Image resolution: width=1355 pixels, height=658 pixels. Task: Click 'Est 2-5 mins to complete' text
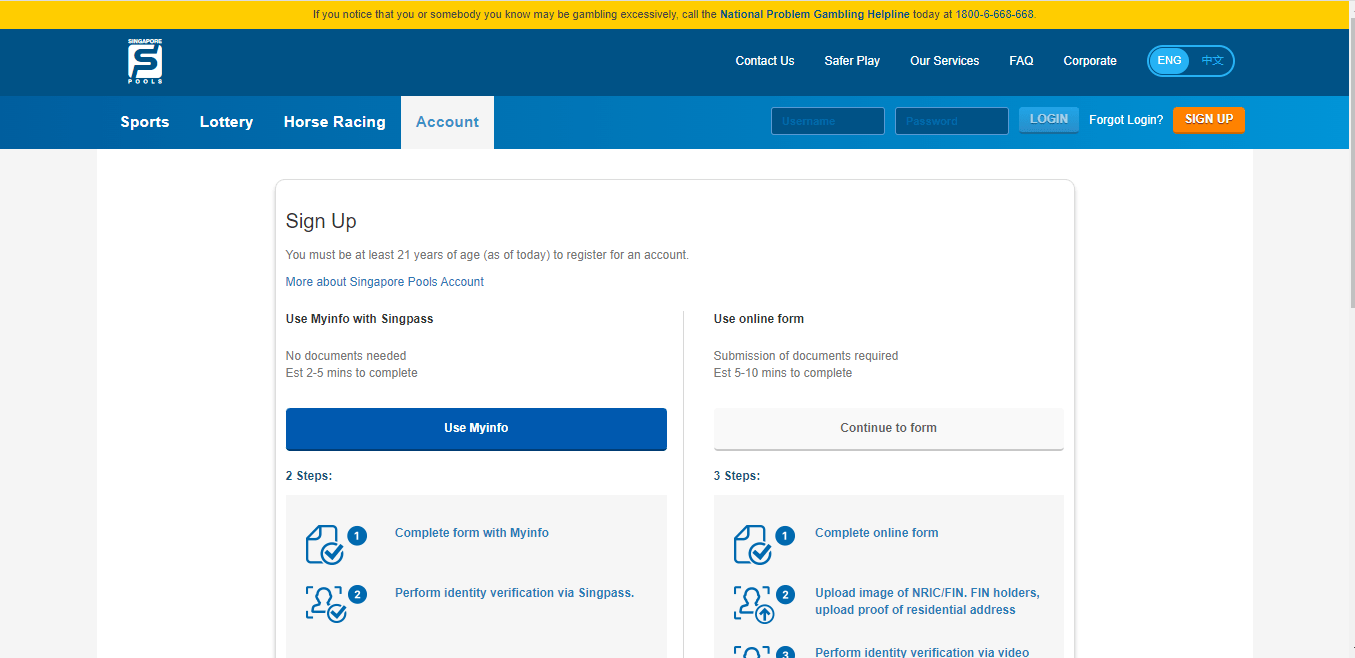point(352,373)
